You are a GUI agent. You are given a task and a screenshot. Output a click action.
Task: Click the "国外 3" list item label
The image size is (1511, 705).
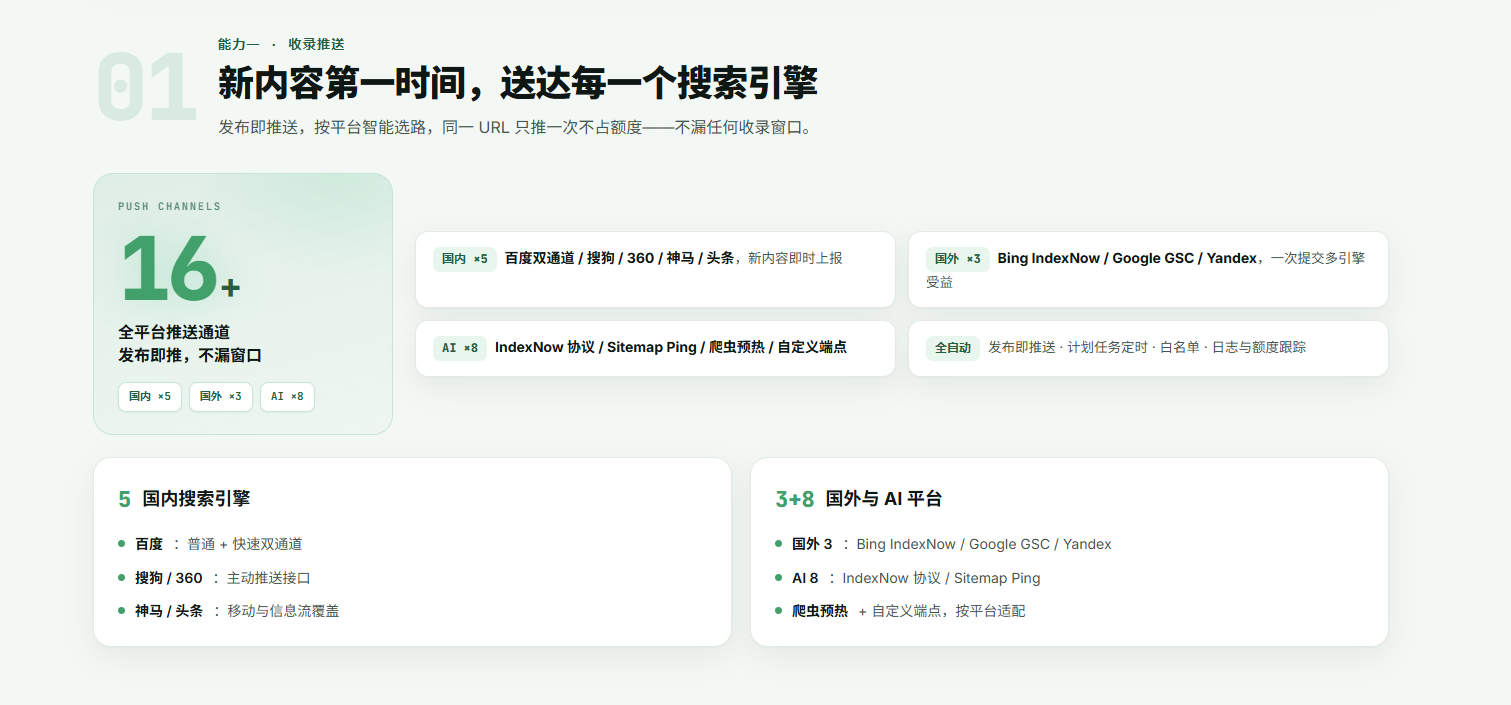point(812,544)
